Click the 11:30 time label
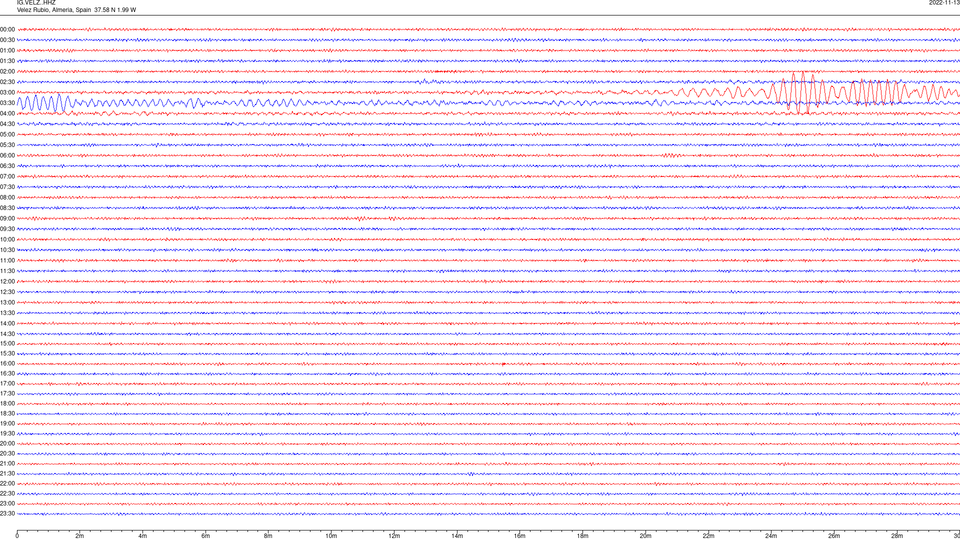This screenshot has height=540, width=960. point(7,271)
